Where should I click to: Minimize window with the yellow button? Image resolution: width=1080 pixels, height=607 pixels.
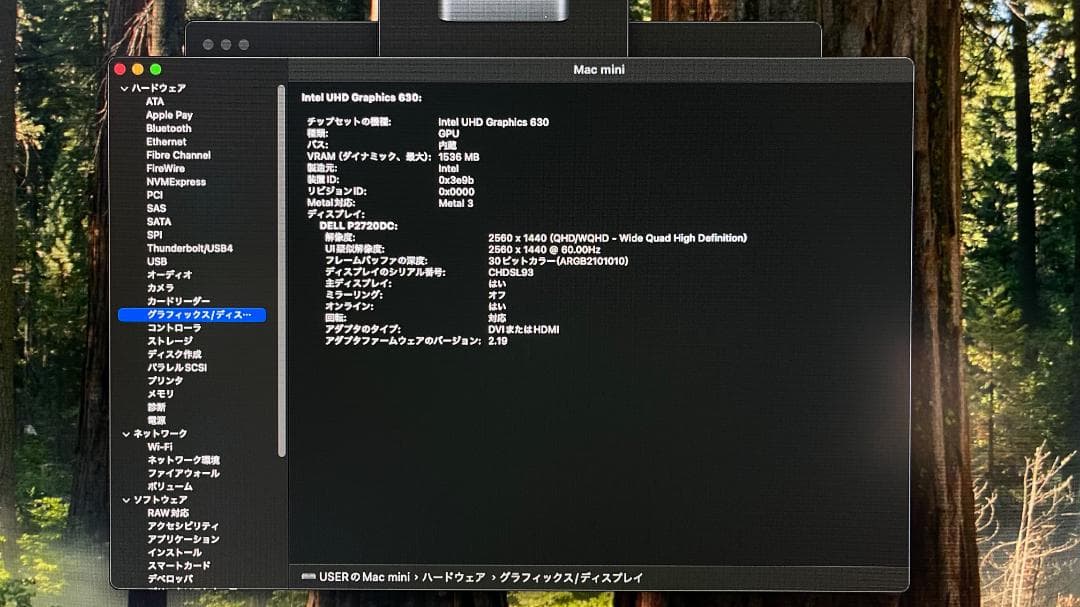pos(138,70)
